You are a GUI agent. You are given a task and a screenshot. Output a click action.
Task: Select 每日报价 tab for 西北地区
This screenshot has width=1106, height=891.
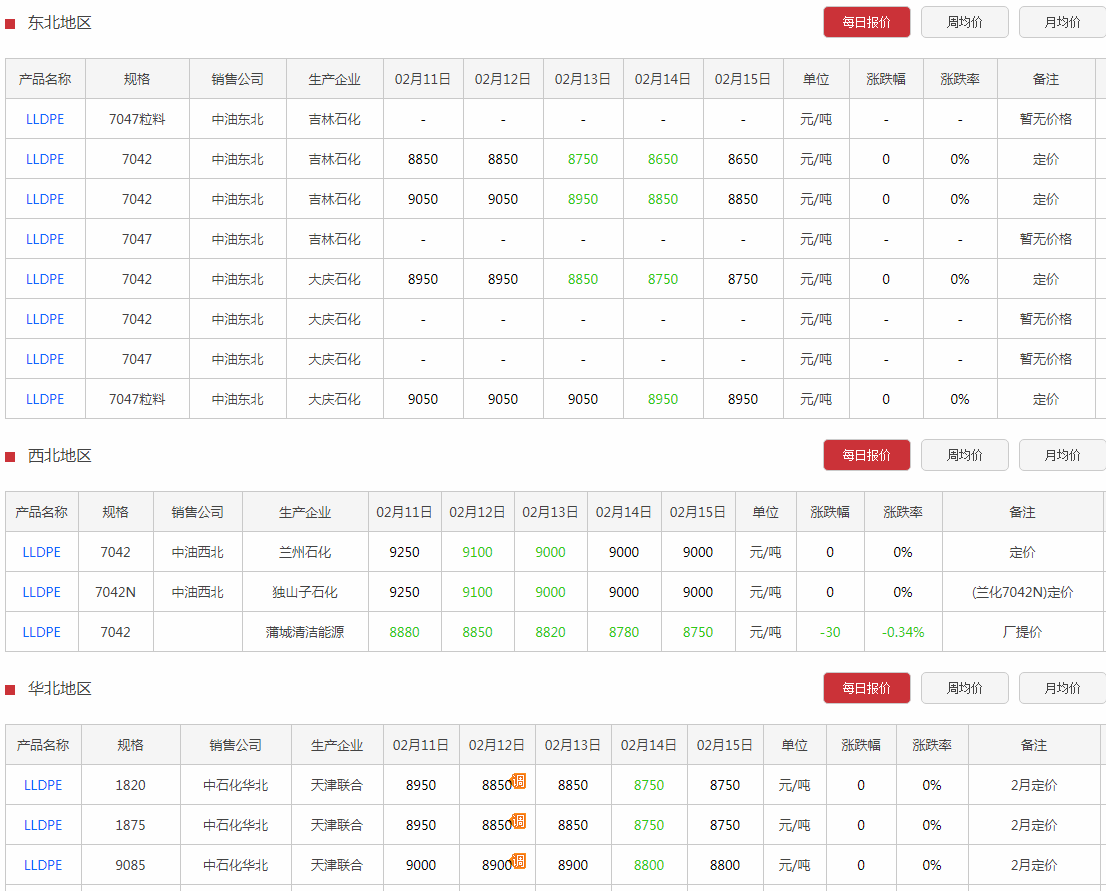[866, 456]
